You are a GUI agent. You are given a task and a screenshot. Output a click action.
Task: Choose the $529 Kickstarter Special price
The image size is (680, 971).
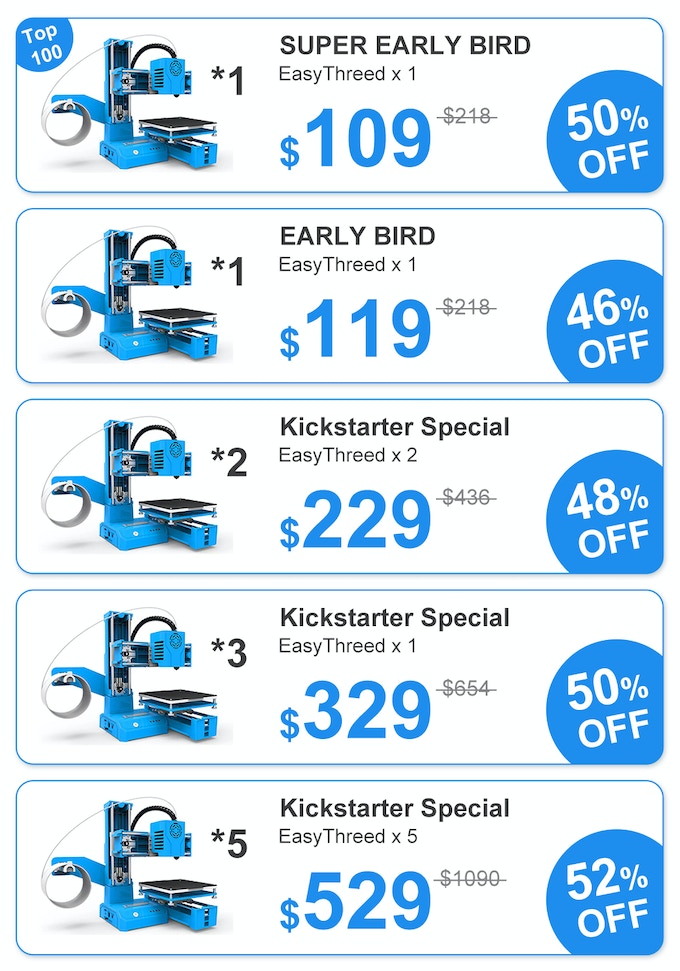tap(356, 903)
